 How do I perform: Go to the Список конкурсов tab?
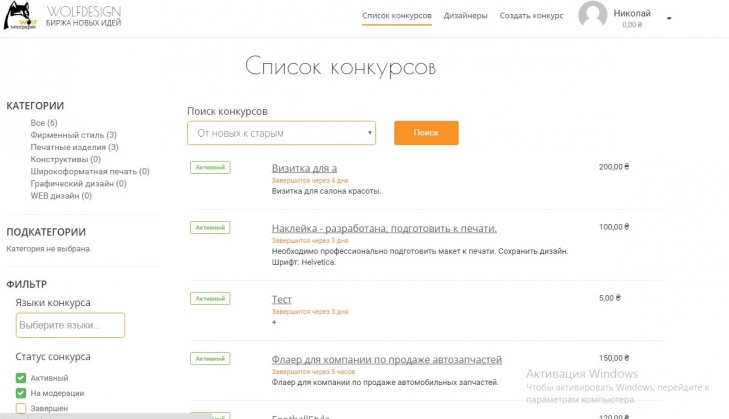point(397,16)
